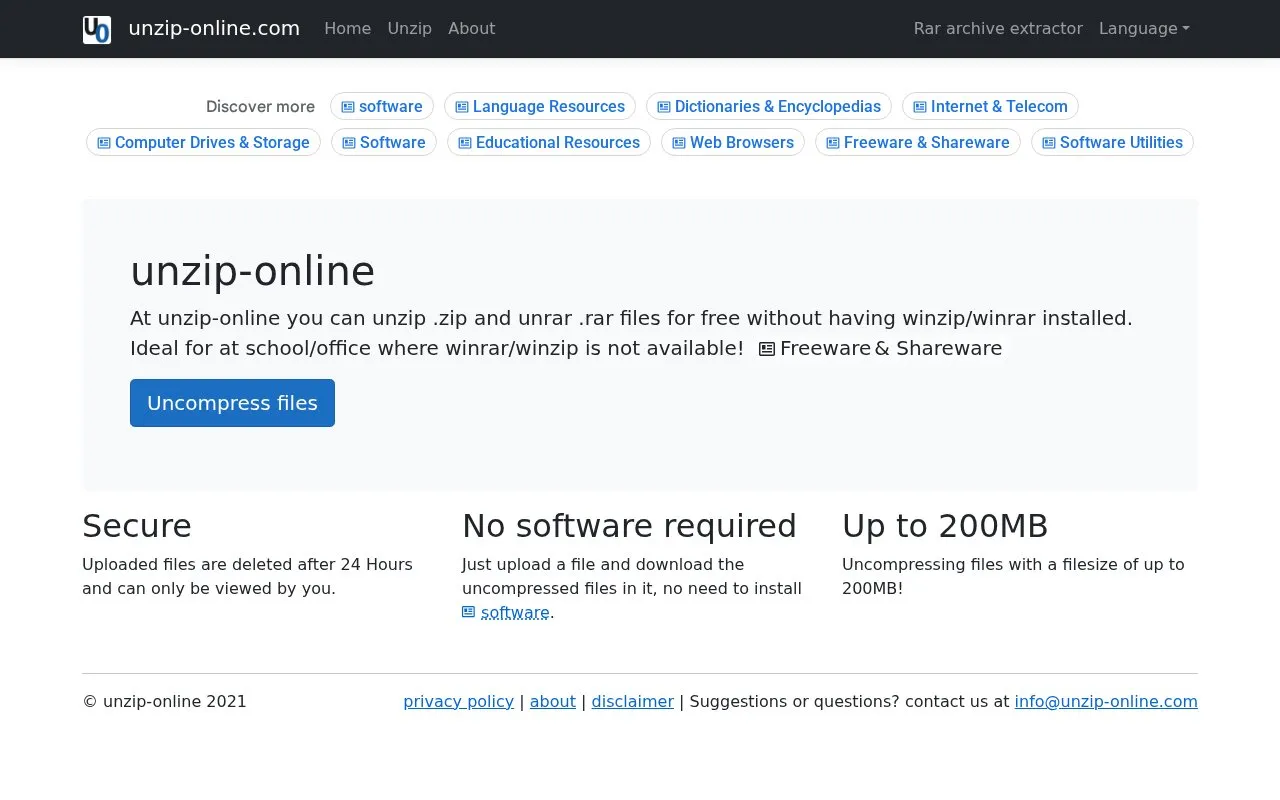Screen dimensions: 1280x800
Task: Click the 'Discover more' label
Action: [260, 106]
